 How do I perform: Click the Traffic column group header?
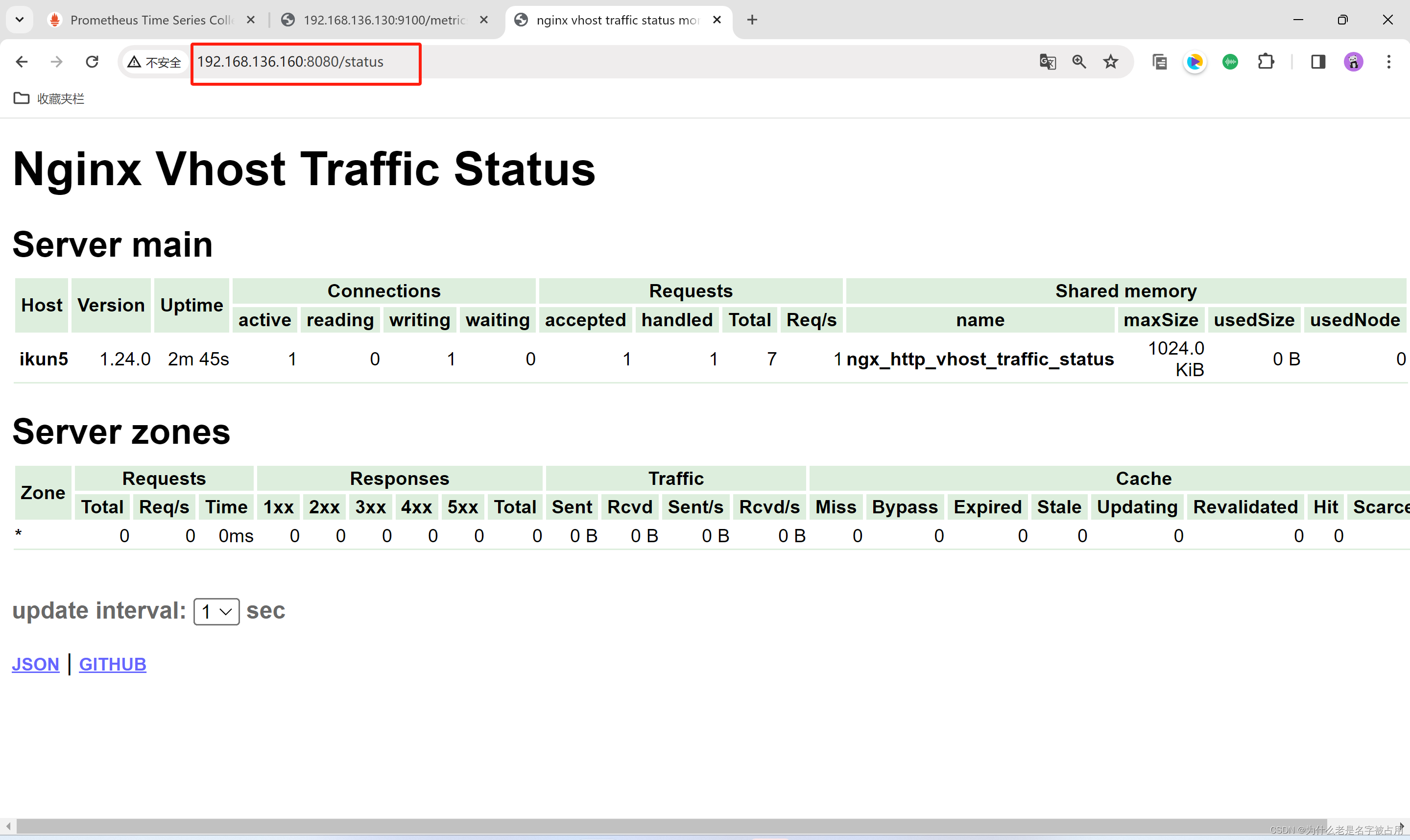click(x=675, y=479)
